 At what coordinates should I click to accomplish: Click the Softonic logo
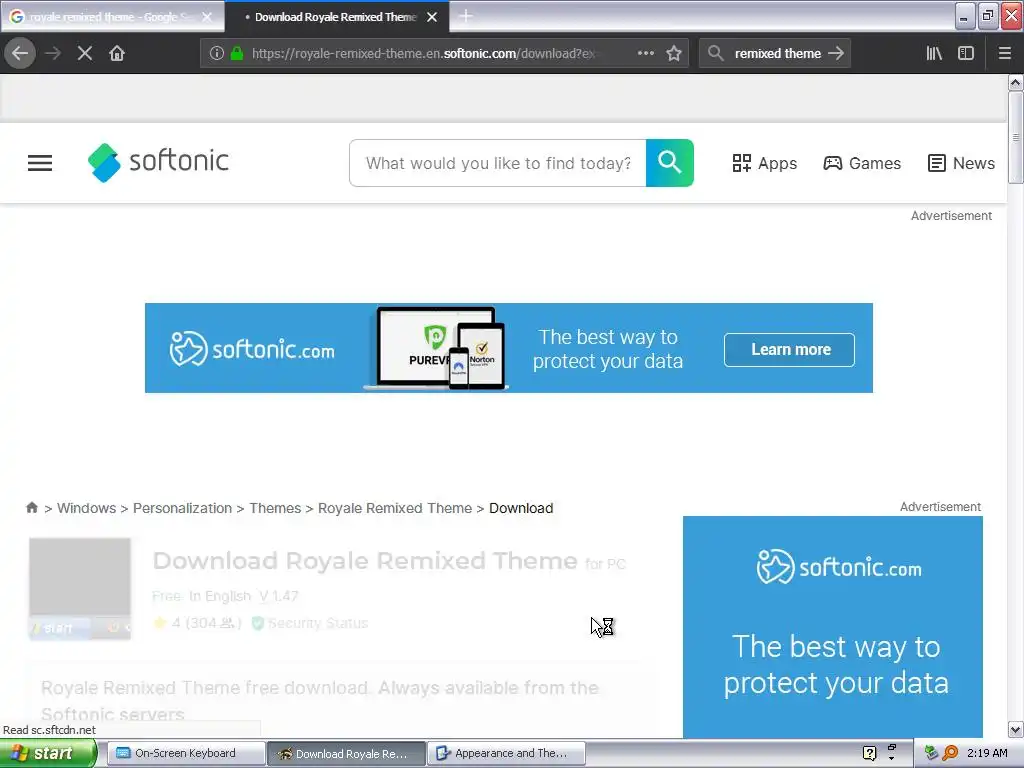point(158,162)
